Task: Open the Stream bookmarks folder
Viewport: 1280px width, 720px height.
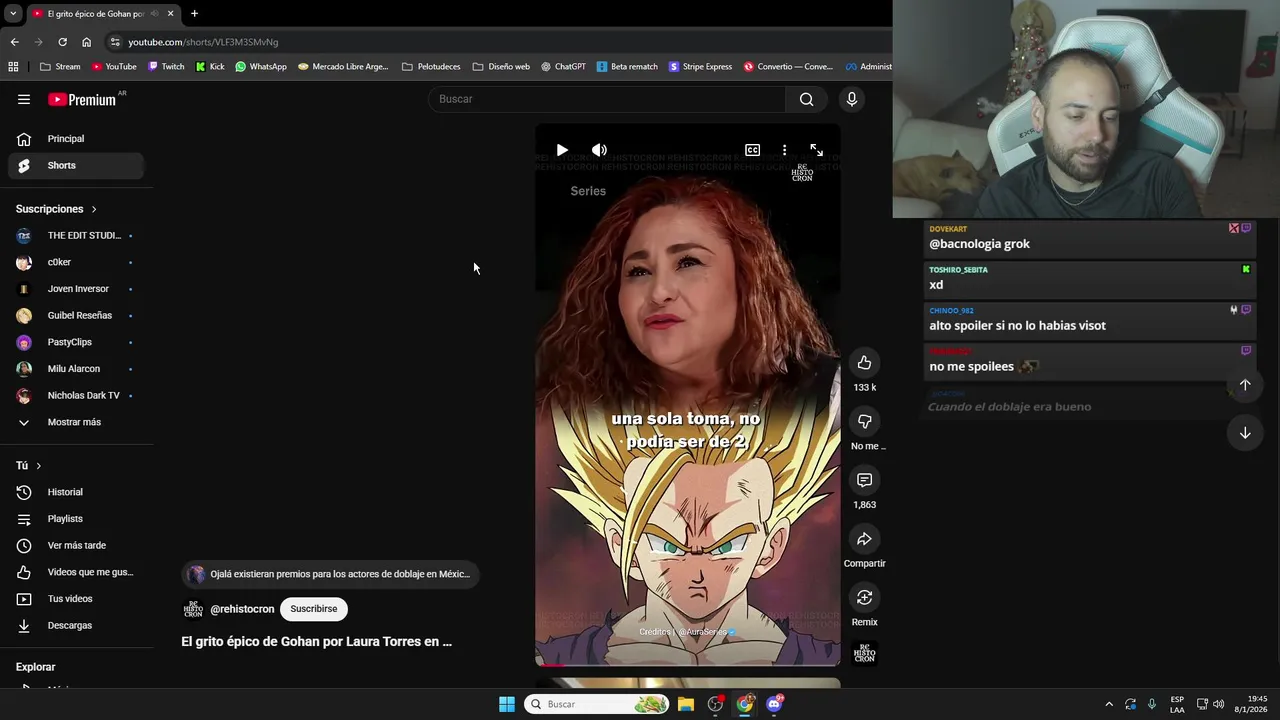Action: 60,67
